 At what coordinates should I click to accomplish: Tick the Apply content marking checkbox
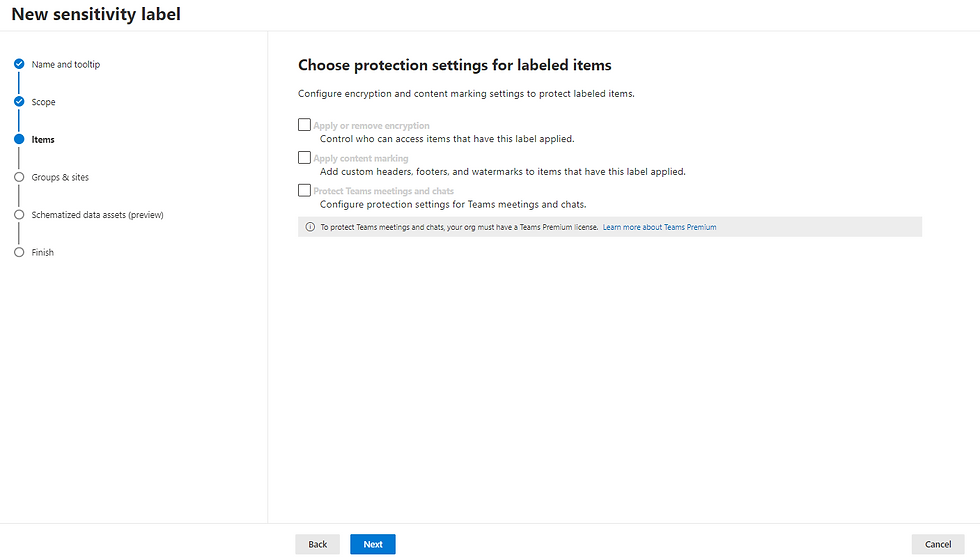(304, 158)
